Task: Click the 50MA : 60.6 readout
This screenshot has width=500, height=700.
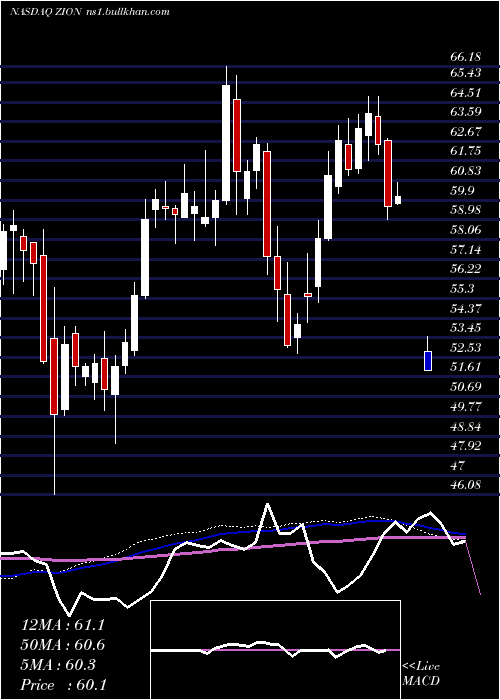Action: pyautogui.click(x=63, y=645)
